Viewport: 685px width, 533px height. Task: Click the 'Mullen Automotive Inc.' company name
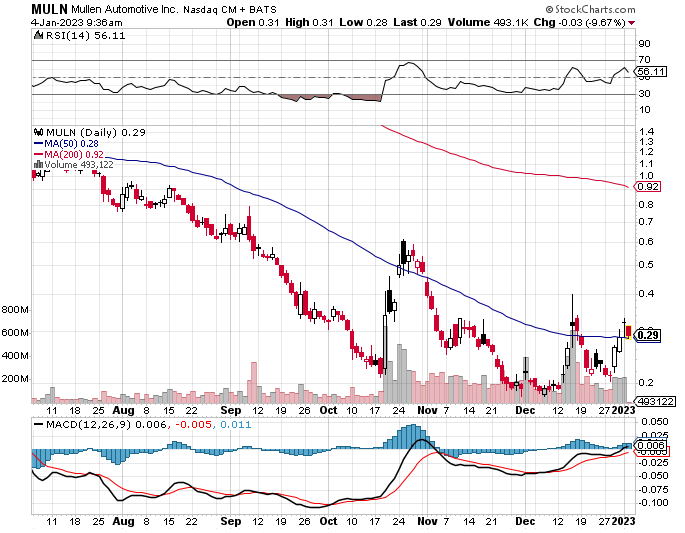125,9
